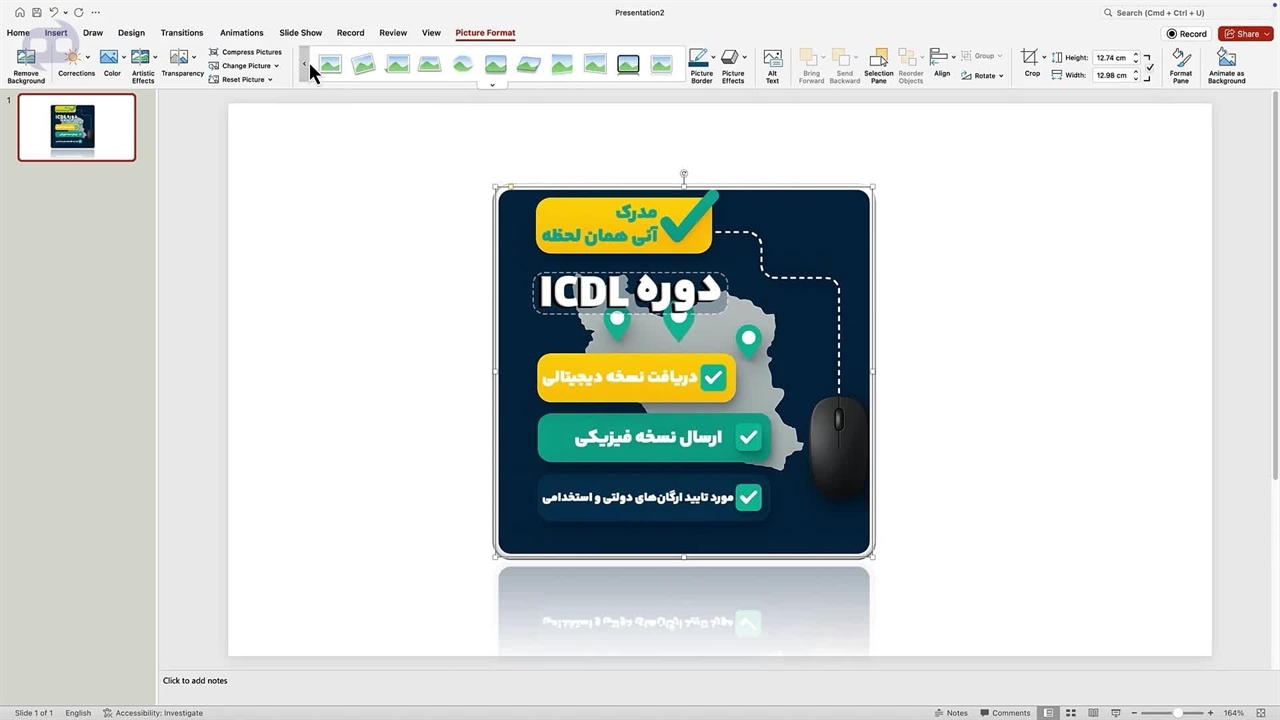Click the zoom slider handle
Screen dimensions: 1280x720
pos(1178,713)
